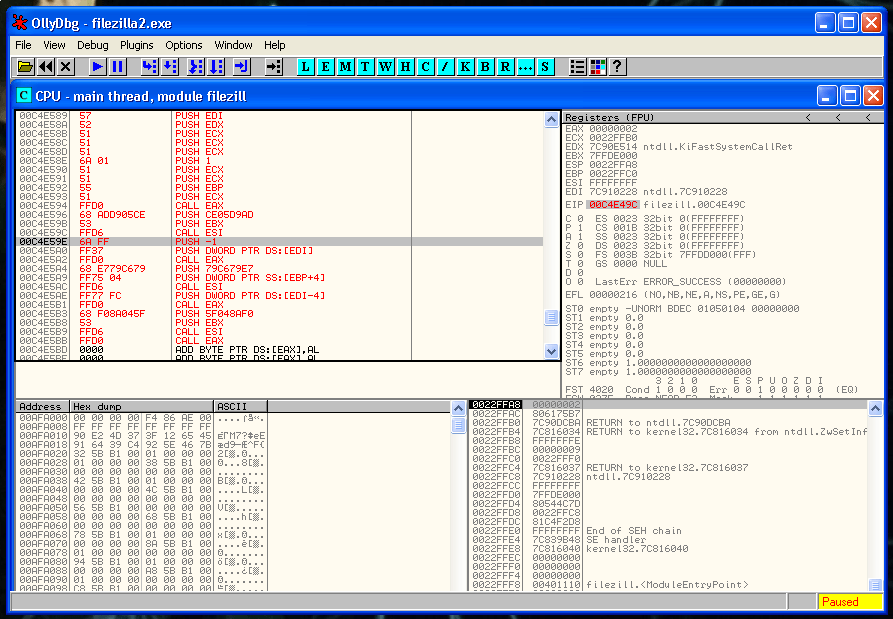Open Call stack window (K button)
This screenshot has height=619, width=893.
[465, 67]
